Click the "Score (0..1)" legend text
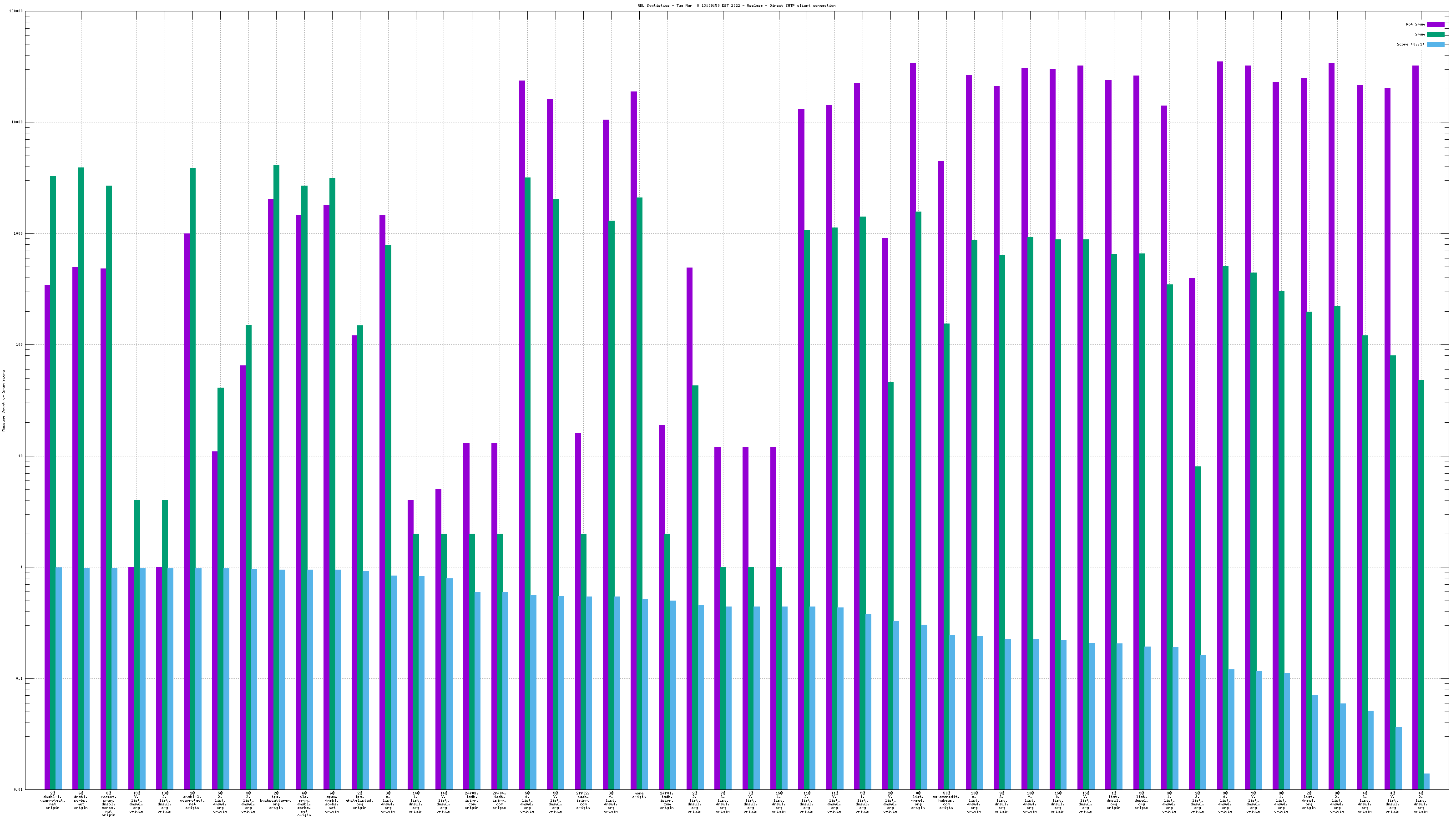 1410,44
